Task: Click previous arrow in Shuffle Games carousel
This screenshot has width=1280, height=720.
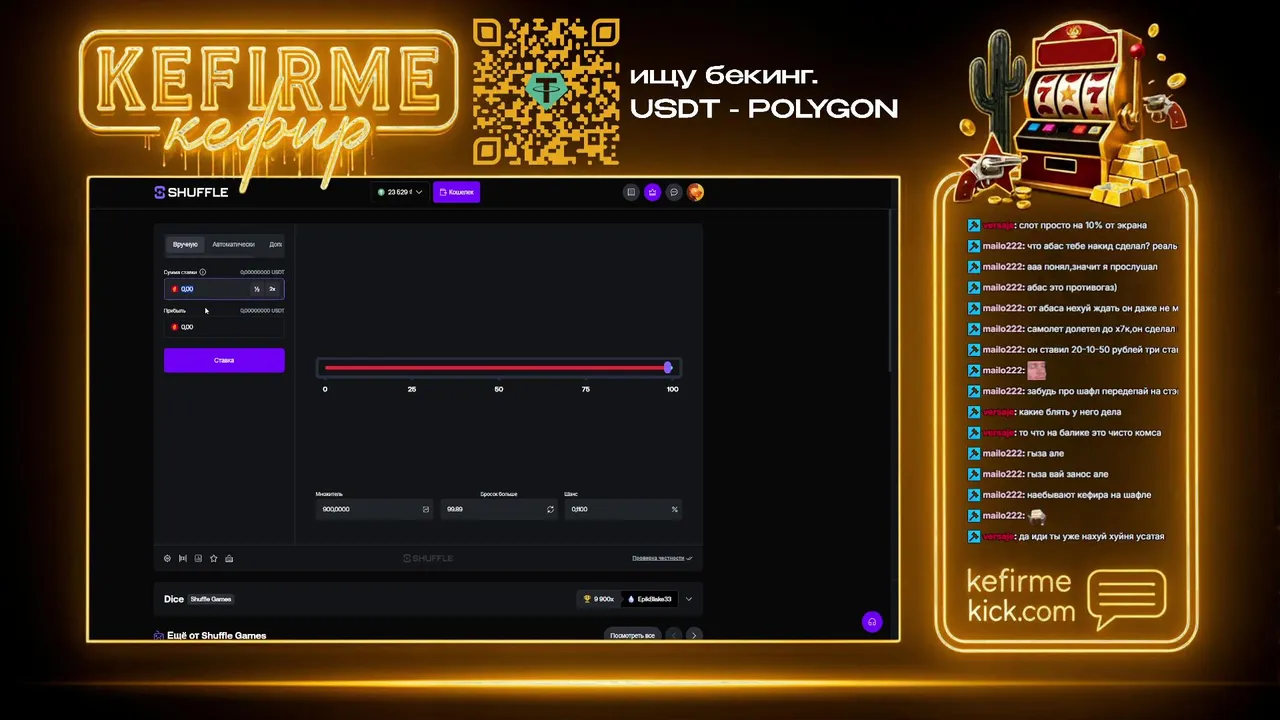Action: 674,635
